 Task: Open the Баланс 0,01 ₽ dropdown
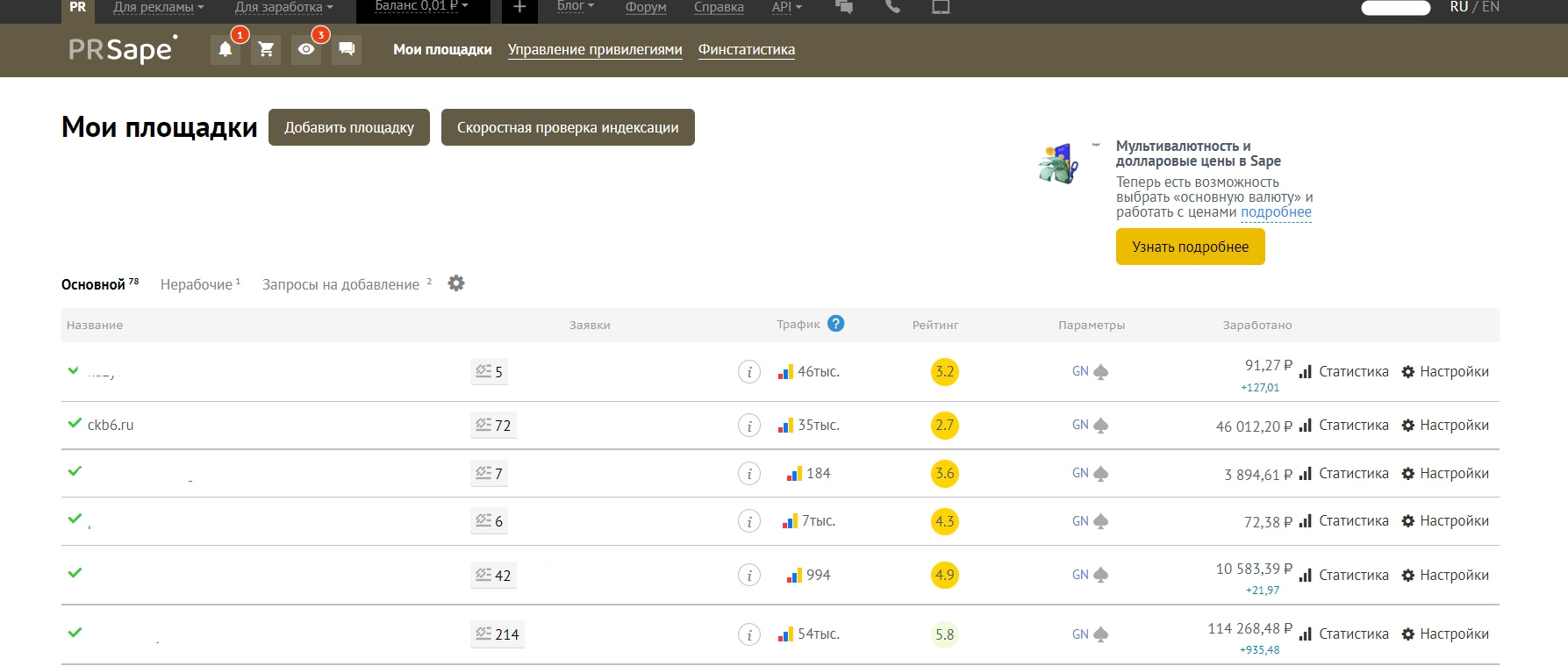click(421, 7)
